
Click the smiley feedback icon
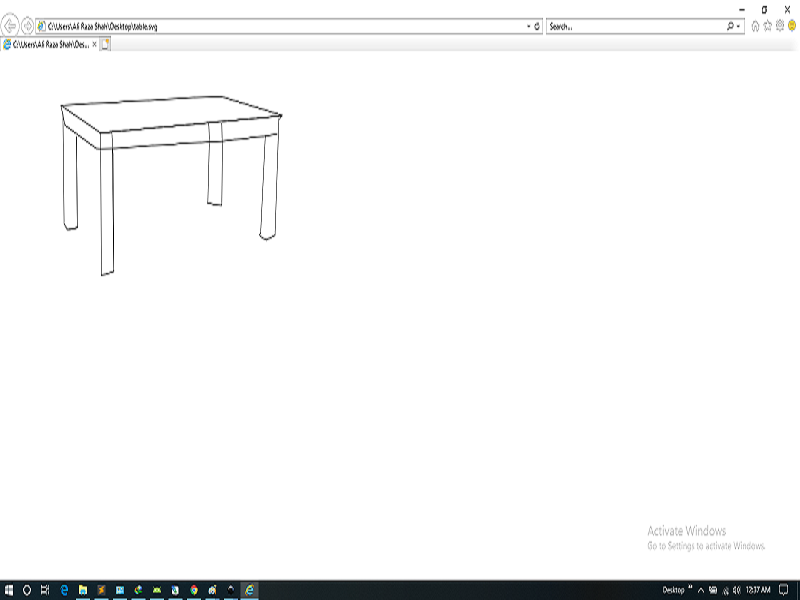(792, 26)
